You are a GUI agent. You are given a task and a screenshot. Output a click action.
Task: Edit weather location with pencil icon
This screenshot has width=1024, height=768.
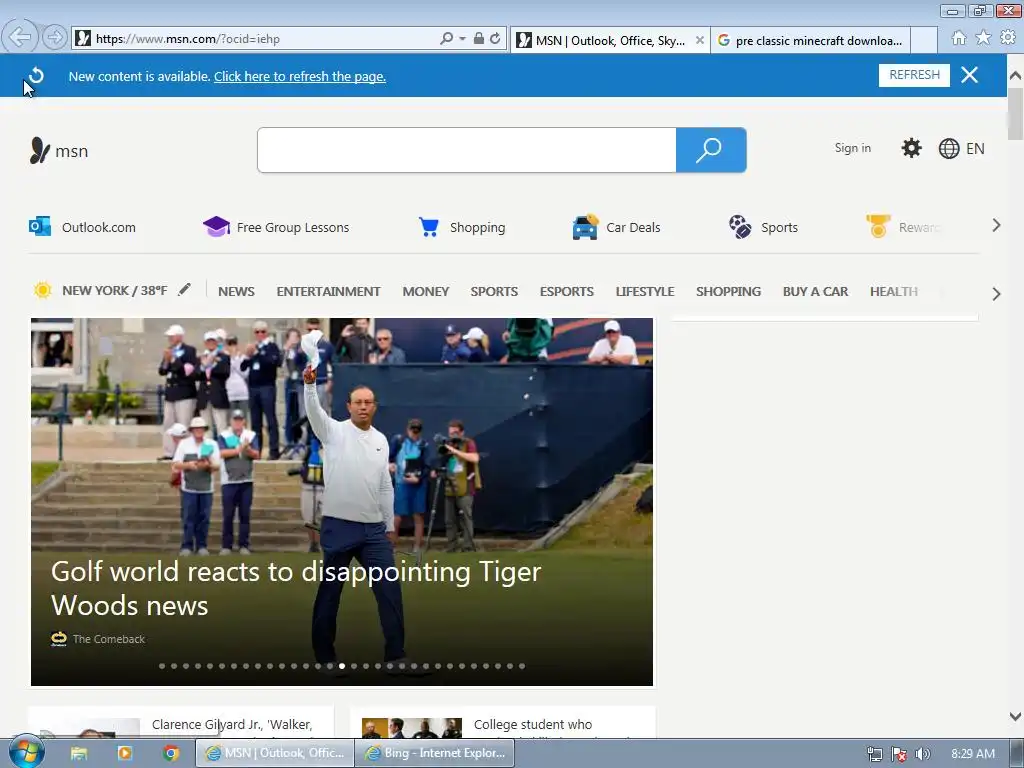coord(184,289)
